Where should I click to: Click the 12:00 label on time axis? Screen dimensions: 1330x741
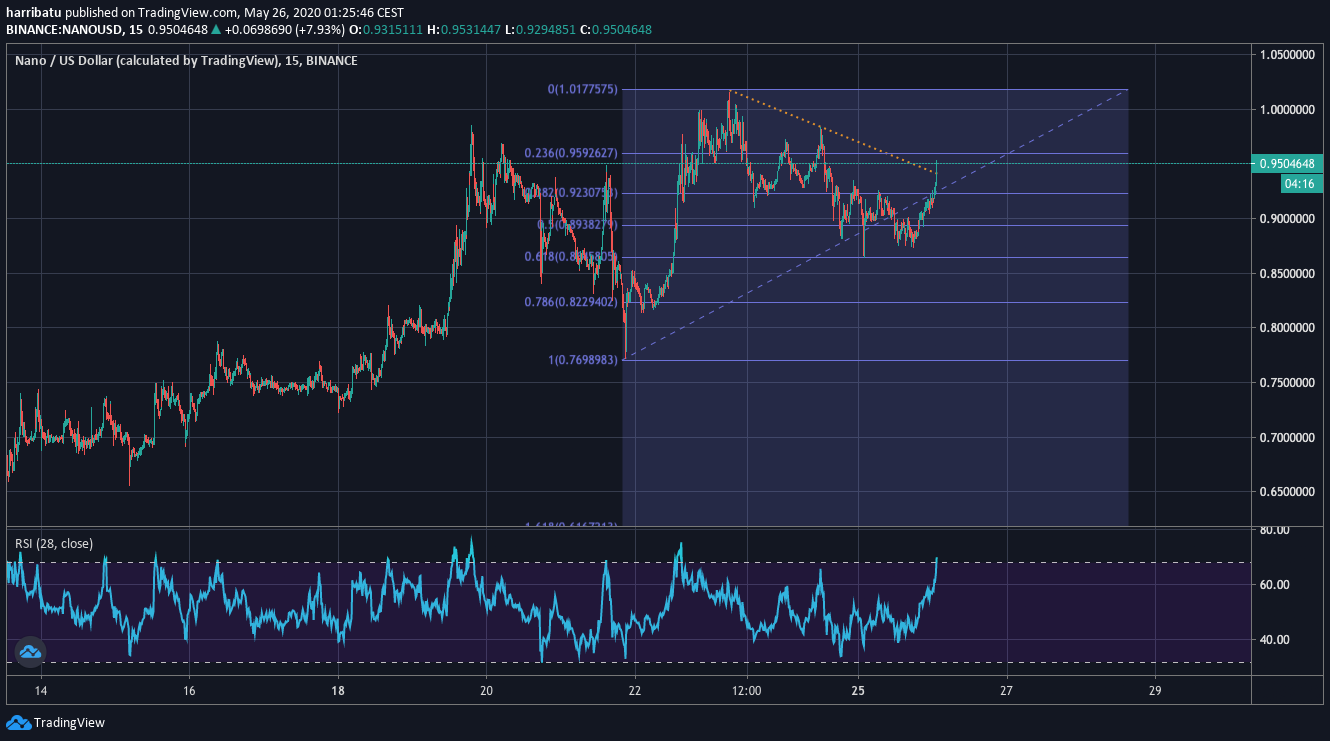747,691
